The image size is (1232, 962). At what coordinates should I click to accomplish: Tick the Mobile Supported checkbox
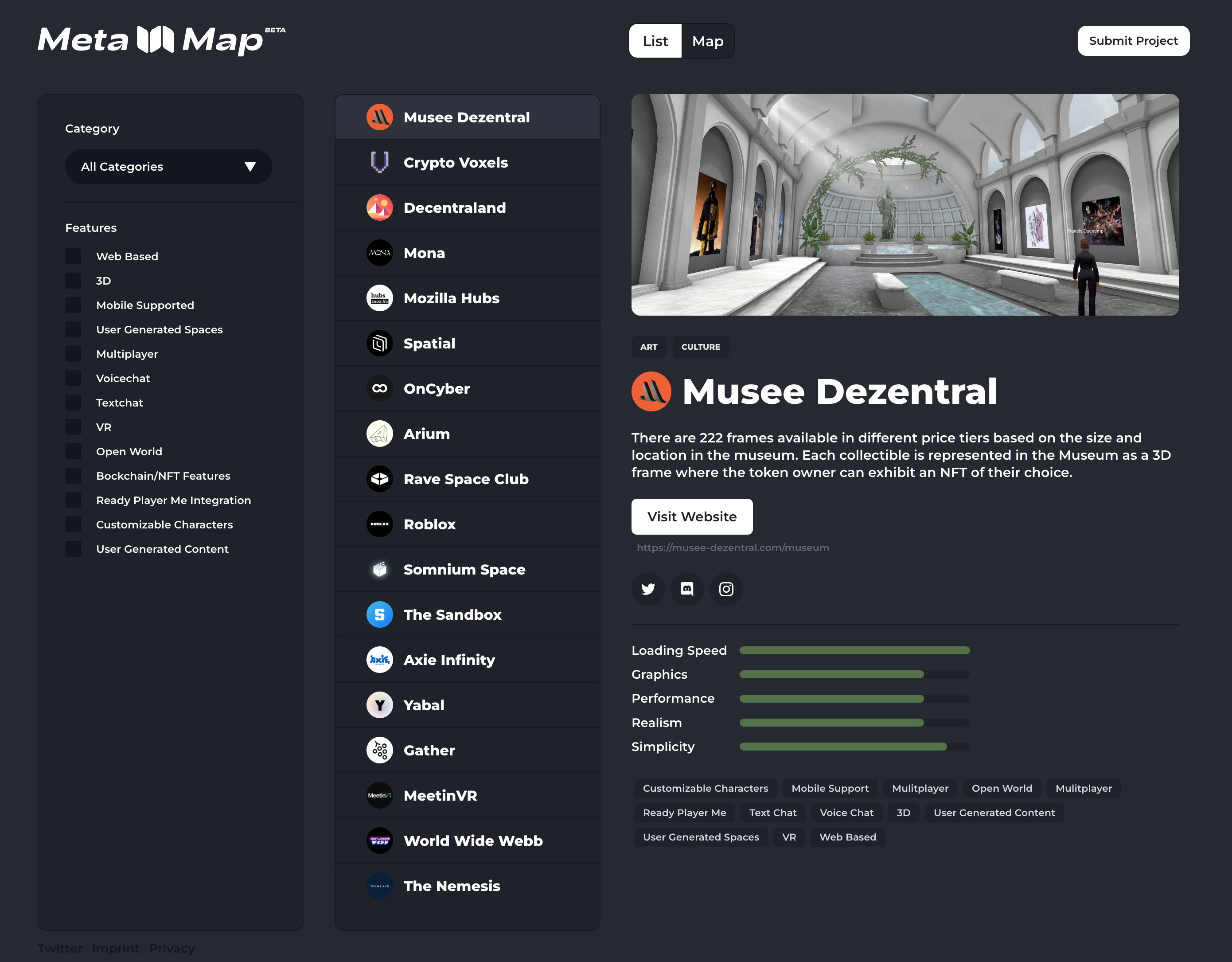tap(73, 305)
